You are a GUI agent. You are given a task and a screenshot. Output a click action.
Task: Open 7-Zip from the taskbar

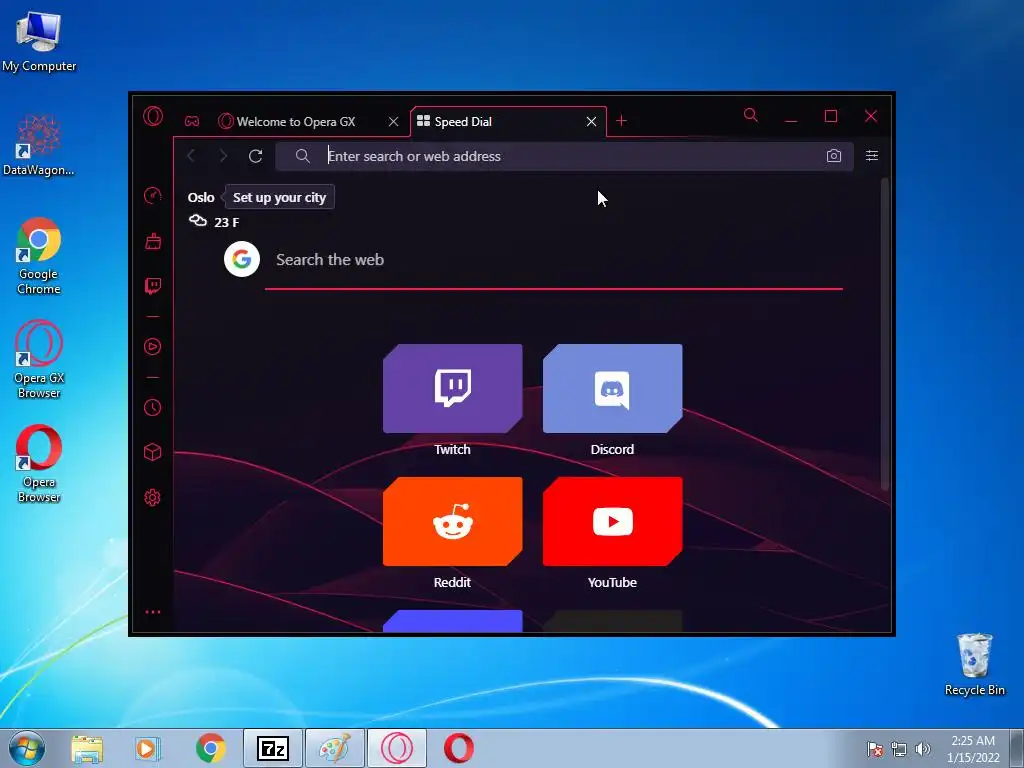click(x=273, y=748)
